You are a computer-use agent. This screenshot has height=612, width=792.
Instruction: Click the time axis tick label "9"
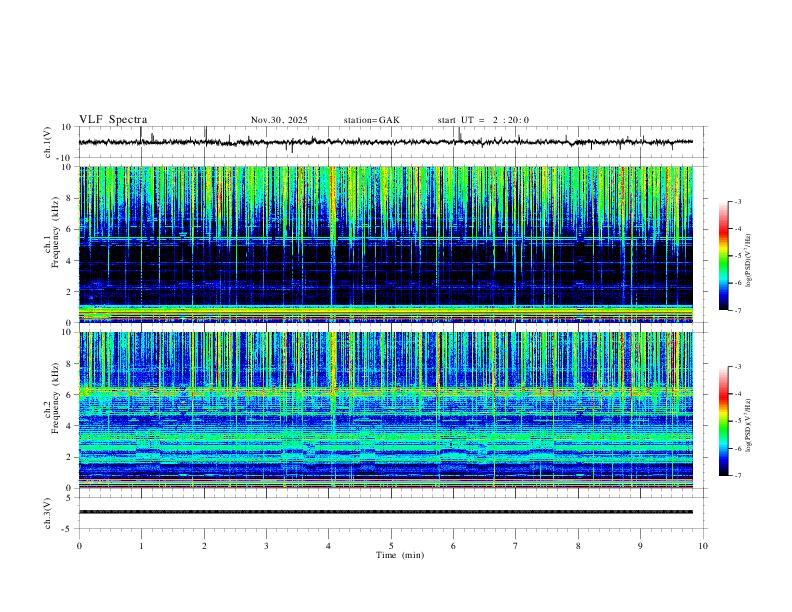(640, 546)
